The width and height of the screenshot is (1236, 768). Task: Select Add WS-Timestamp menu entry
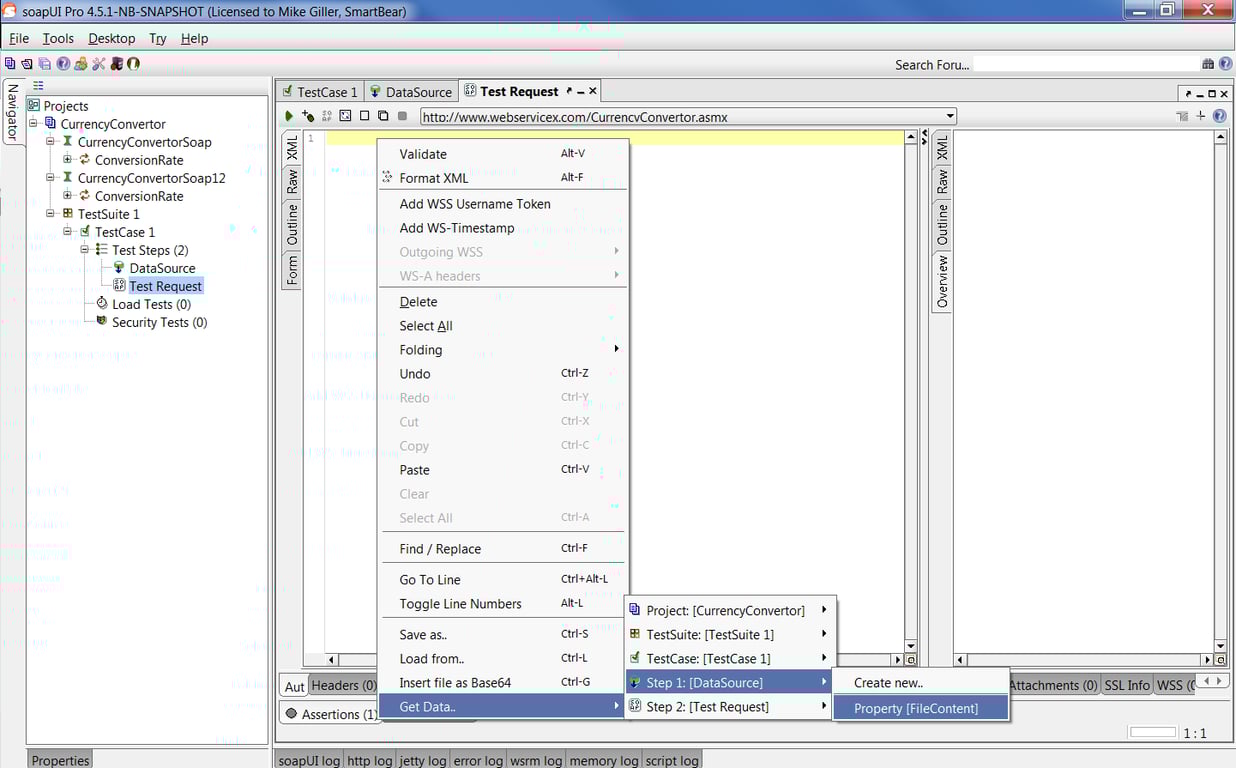(x=503, y=228)
